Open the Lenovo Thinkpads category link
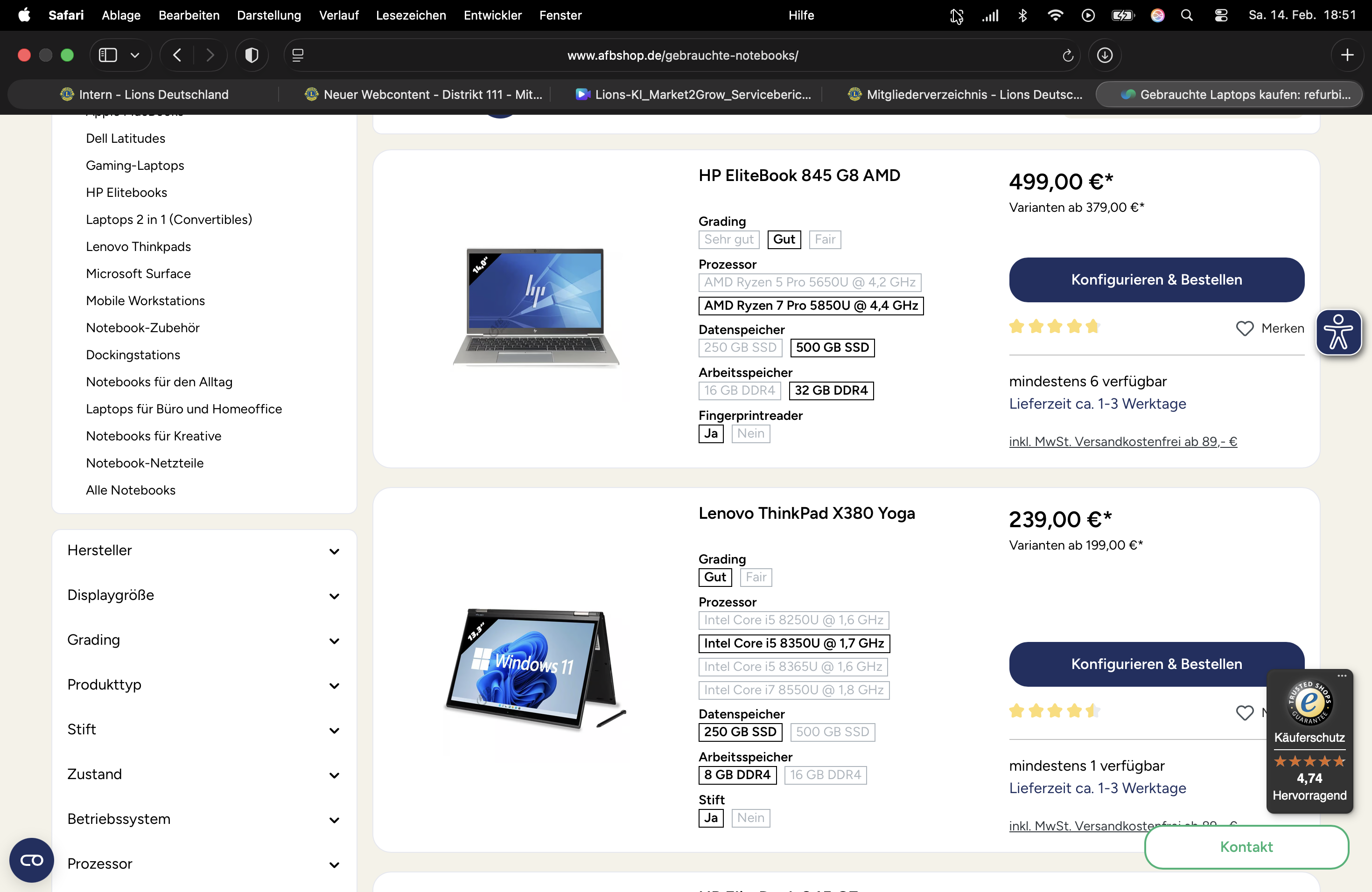 (138, 247)
